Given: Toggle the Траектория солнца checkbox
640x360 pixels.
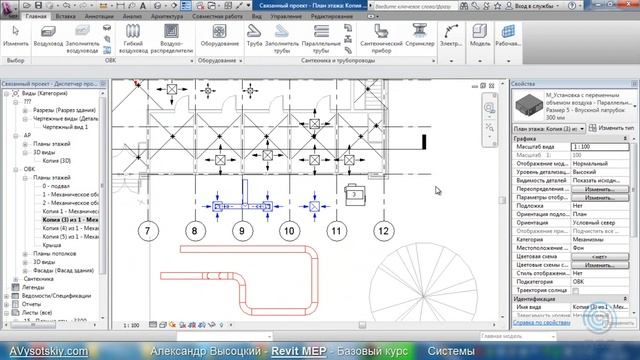Looking at the screenshot, I should click(x=576, y=291).
